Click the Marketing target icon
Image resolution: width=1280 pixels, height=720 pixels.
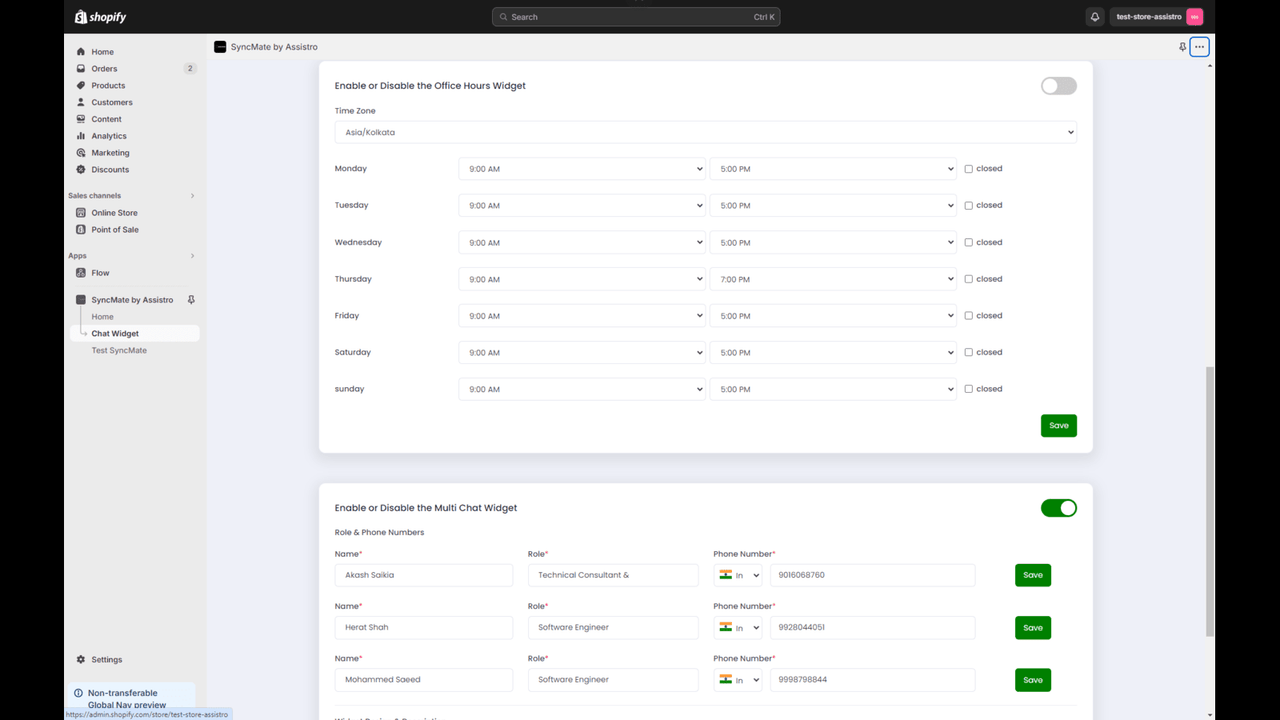81,153
